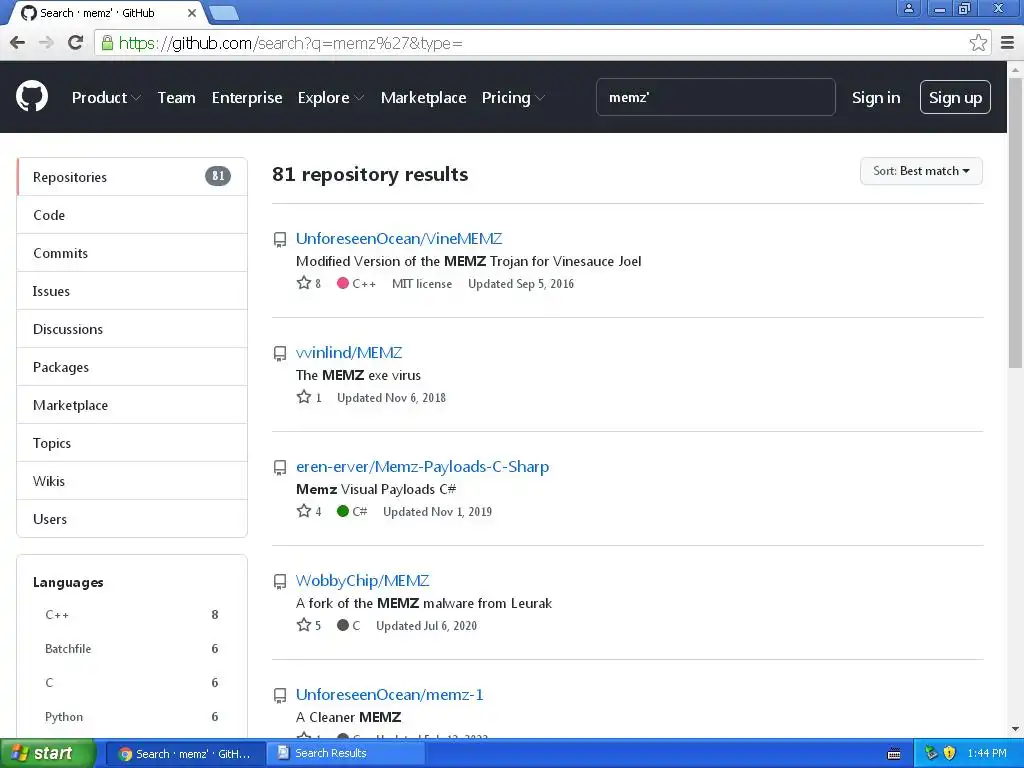Open the Team page from the header

tap(176, 97)
